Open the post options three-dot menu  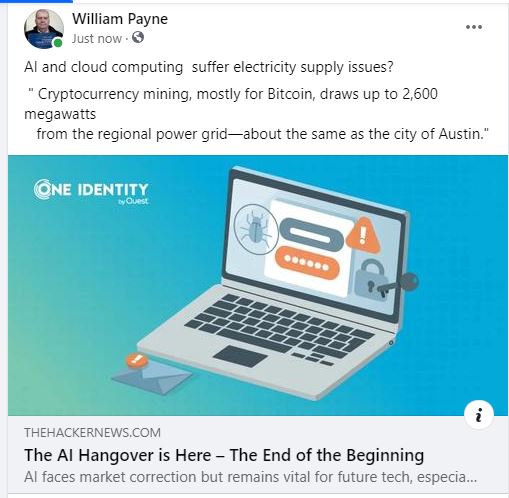474,27
